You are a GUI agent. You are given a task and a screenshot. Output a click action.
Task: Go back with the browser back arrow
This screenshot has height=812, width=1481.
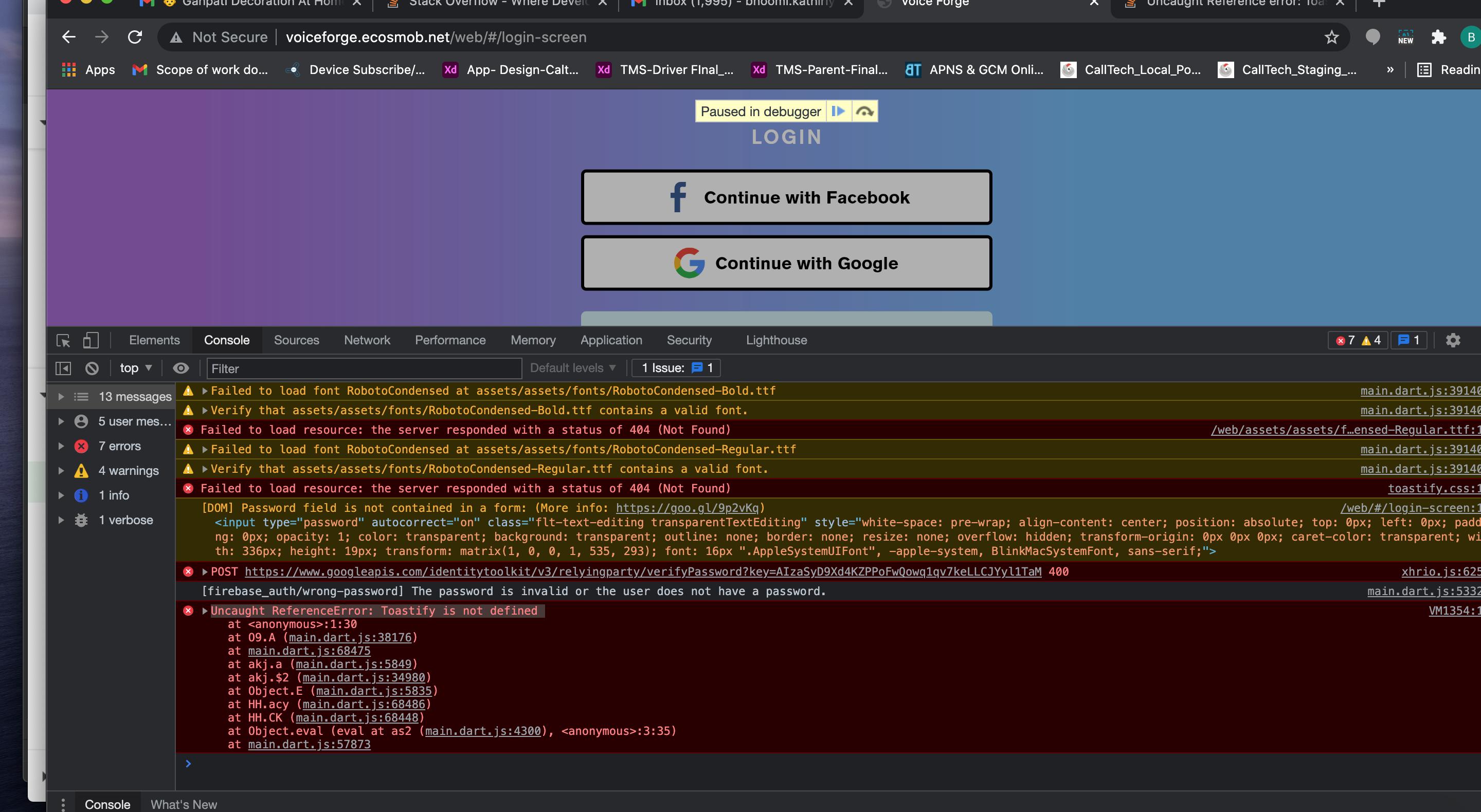tap(69, 38)
